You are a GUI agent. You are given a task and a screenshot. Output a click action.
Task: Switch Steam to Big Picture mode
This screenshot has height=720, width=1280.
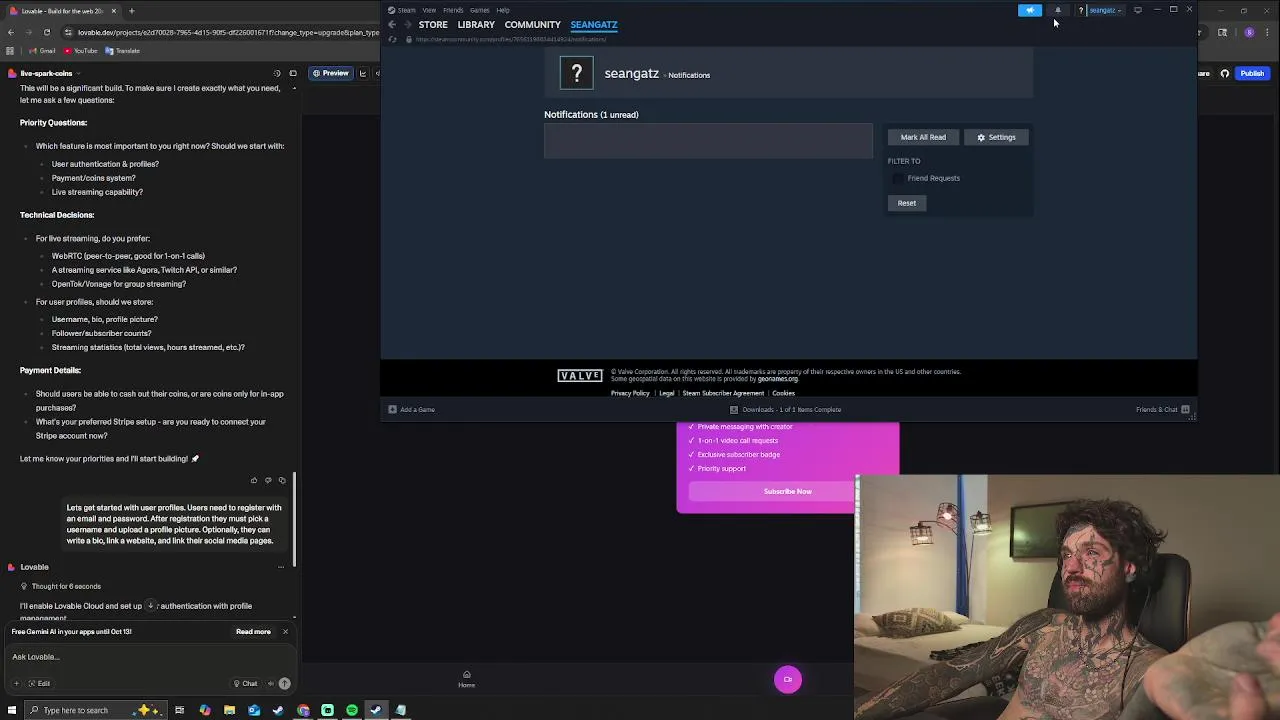tap(1138, 10)
